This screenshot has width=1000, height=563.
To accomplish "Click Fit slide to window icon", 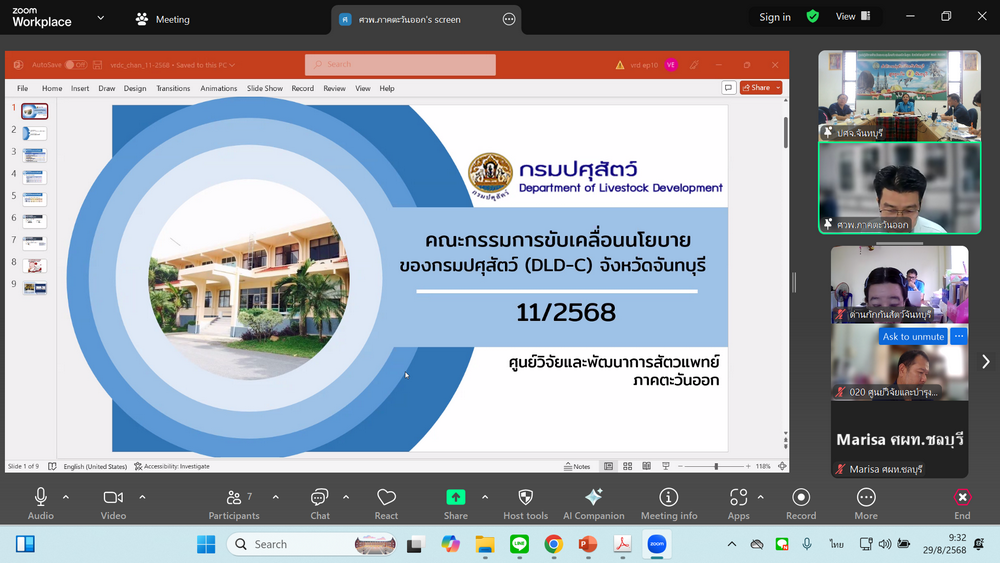I will point(783,466).
